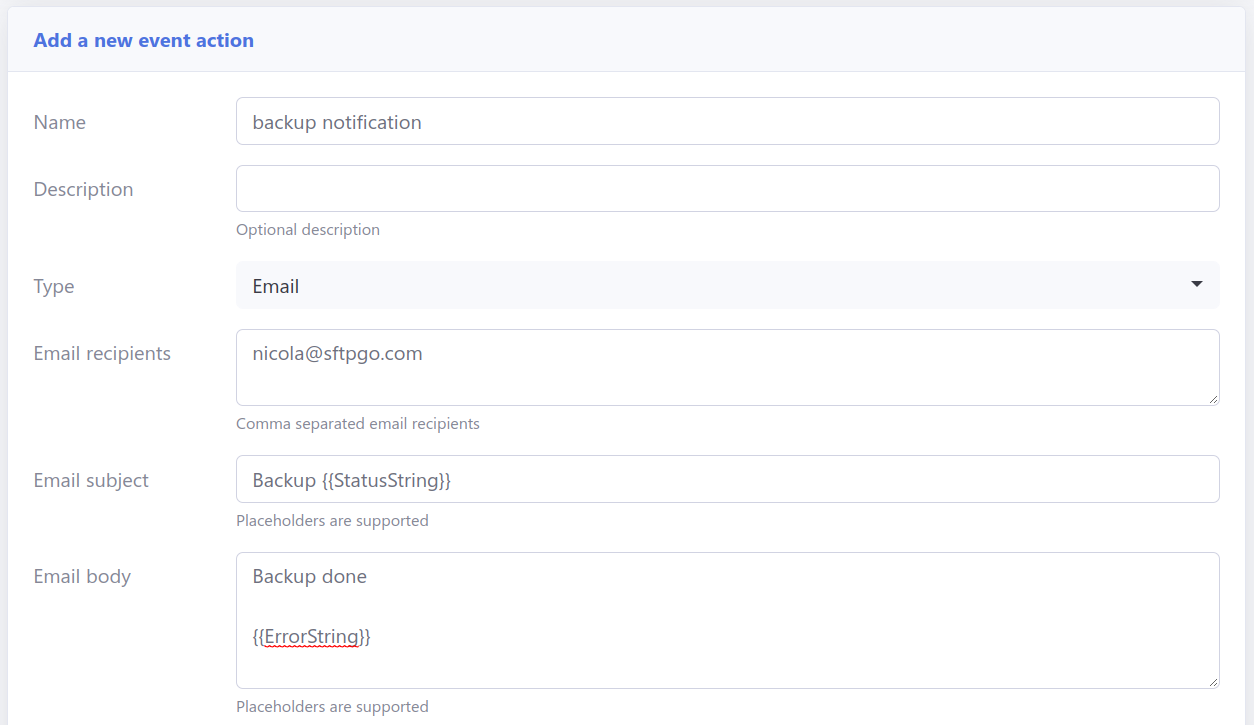Open the Type dropdown caret icon
This screenshot has width=1254, height=725.
[x=1196, y=285]
